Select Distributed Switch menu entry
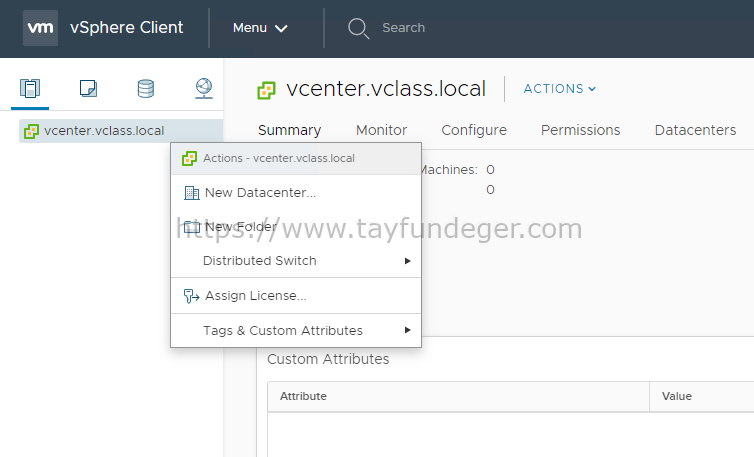754x457 pixels. coord(296,261)
